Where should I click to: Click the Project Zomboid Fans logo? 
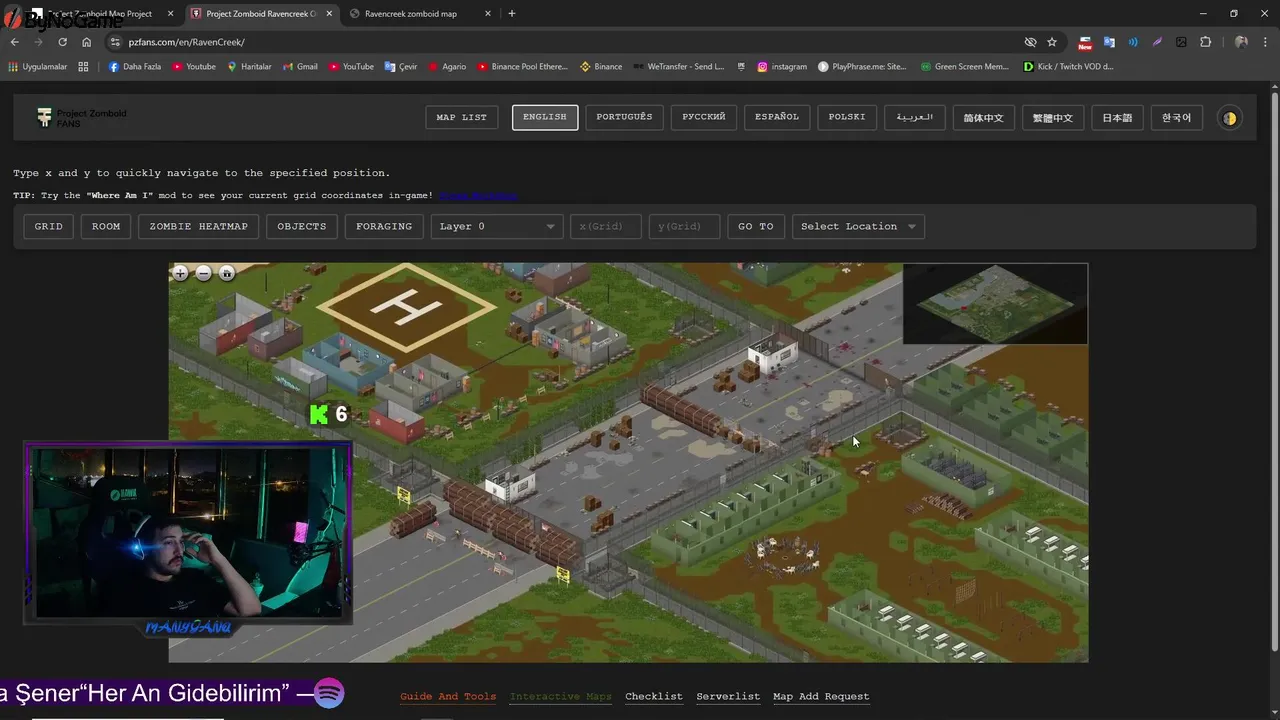(82, 118)
